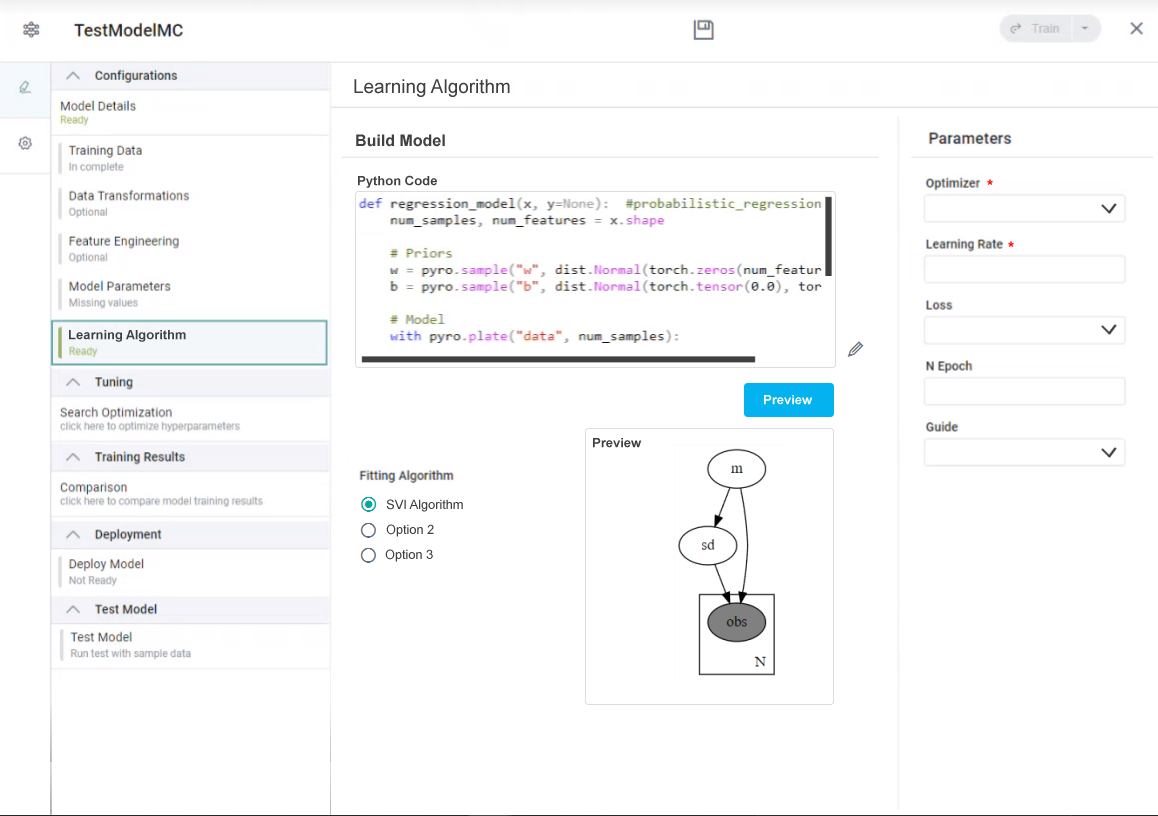This screenshot has width=1158, height=816.
Task: Open the Optimizer dropdown
Action: pyautogui.click(x=1024, y=208)
